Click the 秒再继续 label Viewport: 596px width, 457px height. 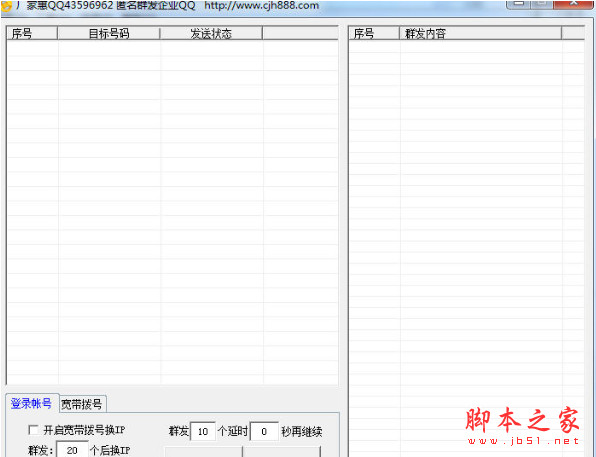click(302, 432)
